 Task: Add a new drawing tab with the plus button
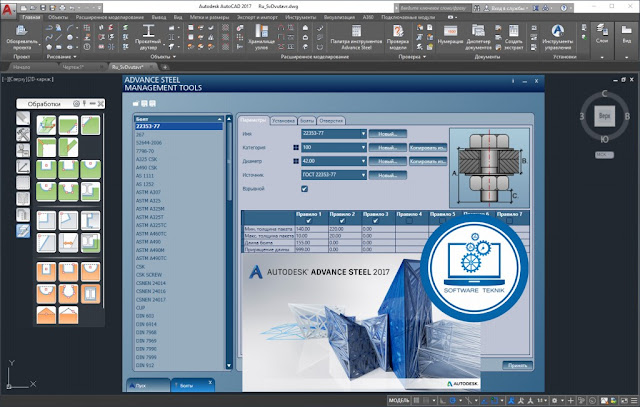[165, 67]
